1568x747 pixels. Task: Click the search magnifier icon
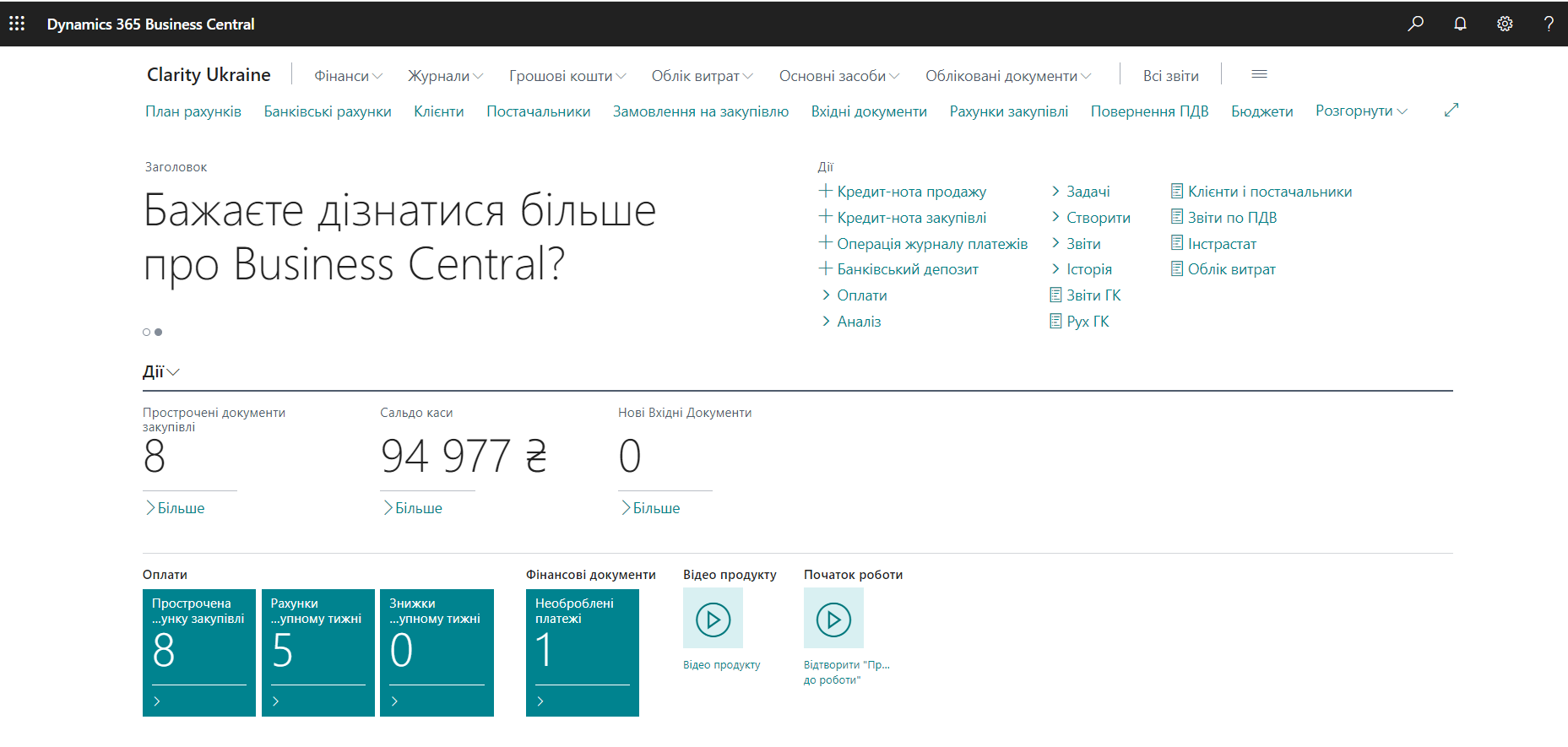coord(1416,24)
